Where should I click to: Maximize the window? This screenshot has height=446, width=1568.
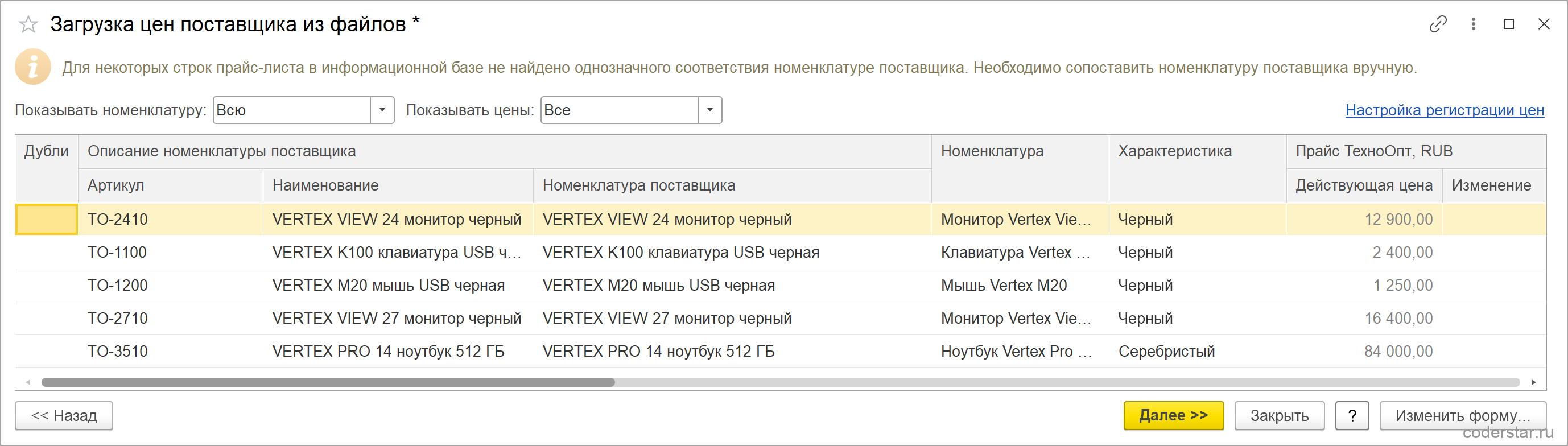1508,24
